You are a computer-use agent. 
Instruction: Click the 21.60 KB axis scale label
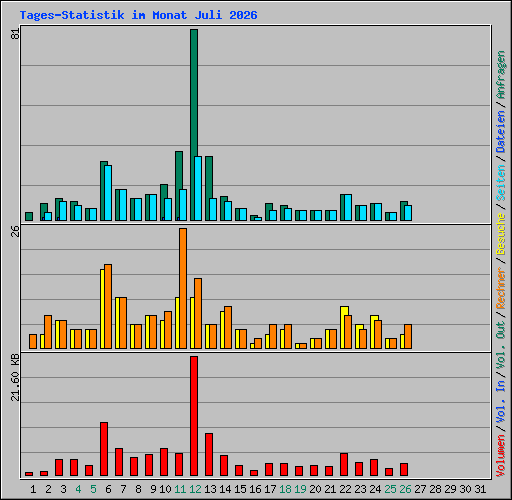[15, 378]
